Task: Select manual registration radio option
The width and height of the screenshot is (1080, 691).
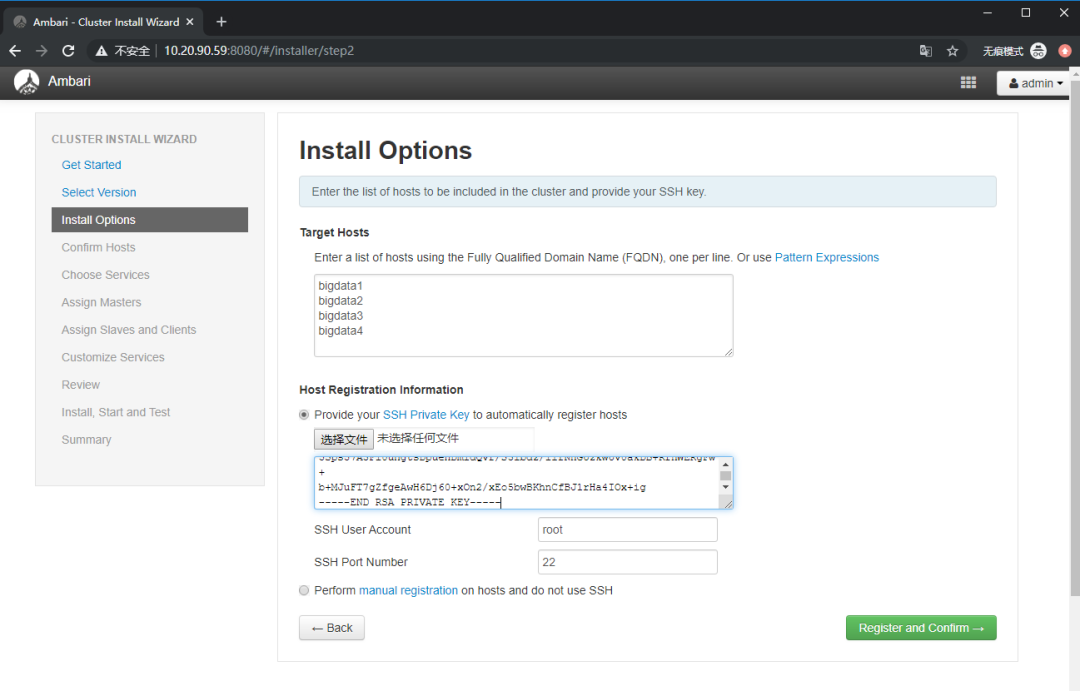Action: click(x=304, y=591)
